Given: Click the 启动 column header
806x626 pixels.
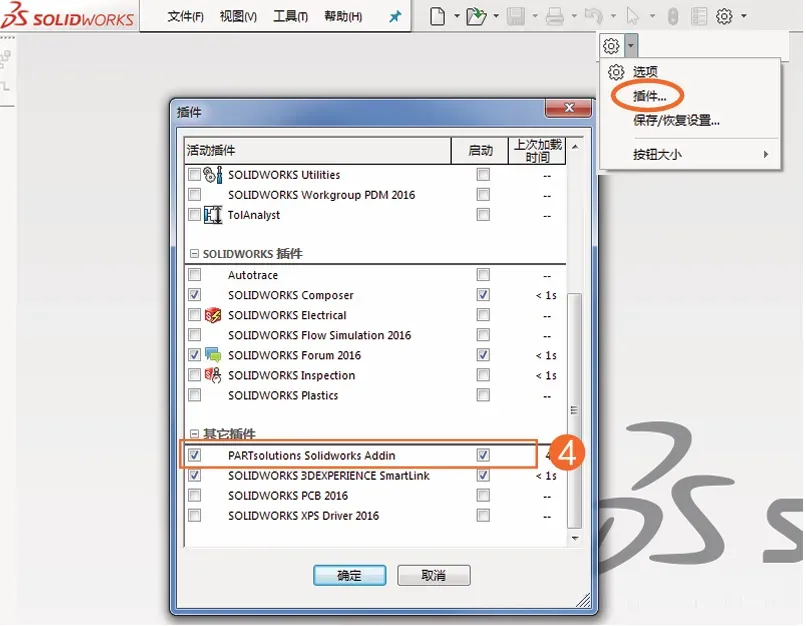Looking at the screenshot, I should click(480, 151).
